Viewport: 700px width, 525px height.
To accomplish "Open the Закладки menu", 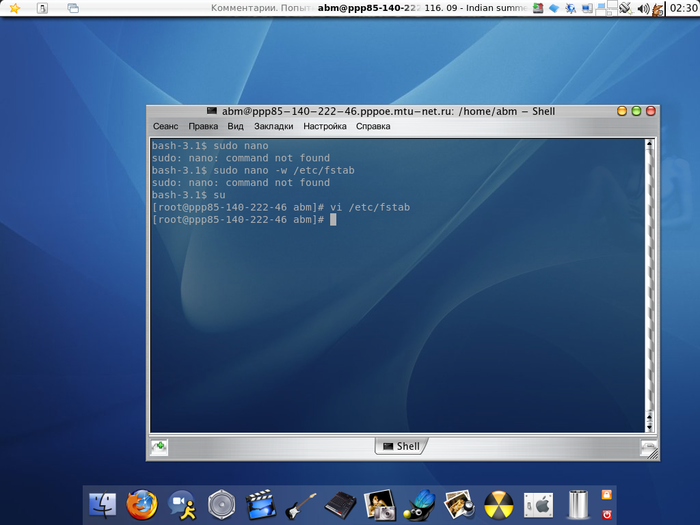I will pyautogui.click(x=274, y=126).
